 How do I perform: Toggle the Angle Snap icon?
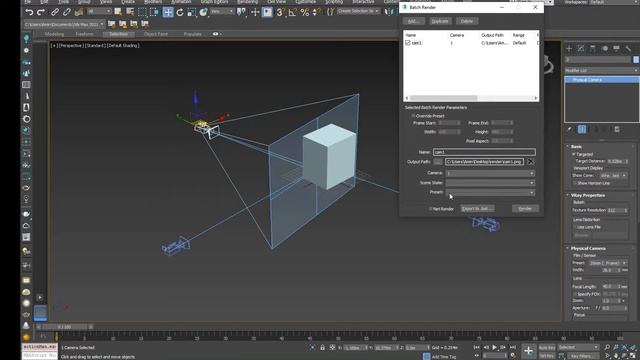coord(293,12)
